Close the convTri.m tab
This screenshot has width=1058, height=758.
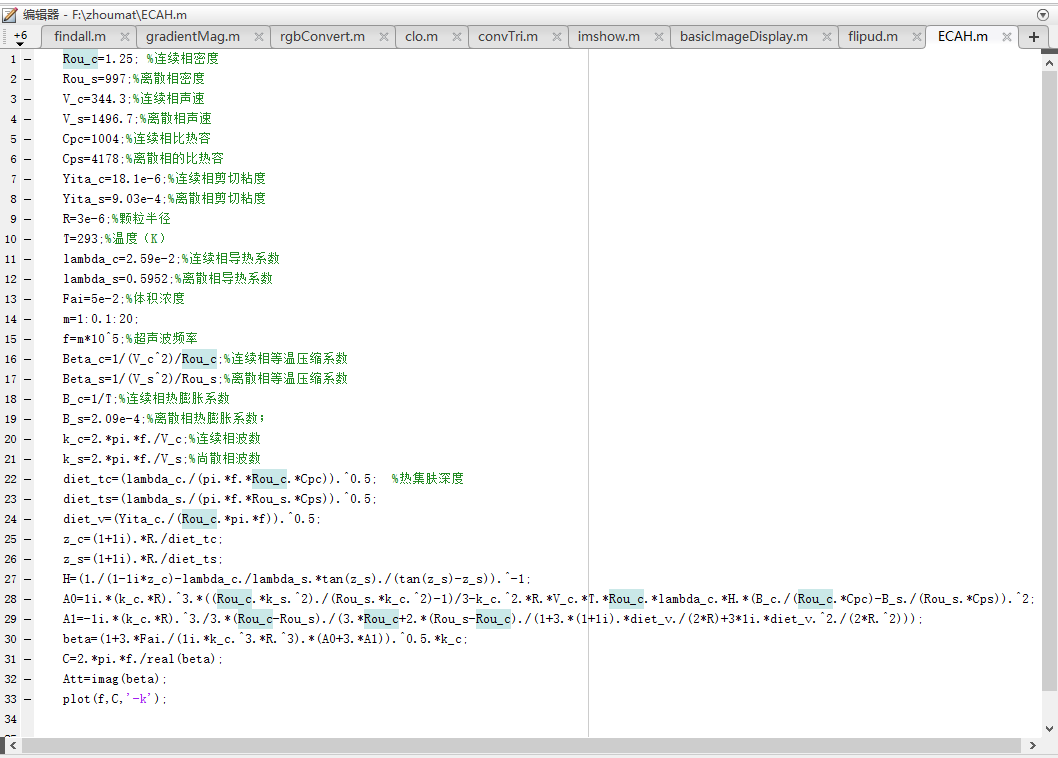[557, 37]
